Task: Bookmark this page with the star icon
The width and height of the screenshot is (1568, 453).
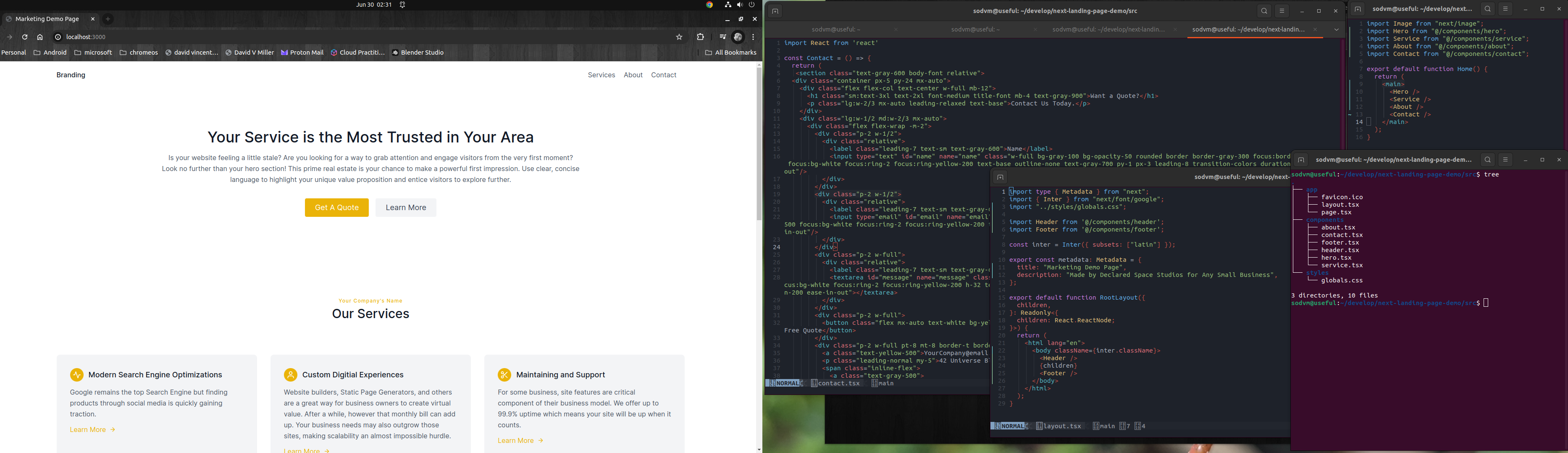Action: [x=679, y=37]
